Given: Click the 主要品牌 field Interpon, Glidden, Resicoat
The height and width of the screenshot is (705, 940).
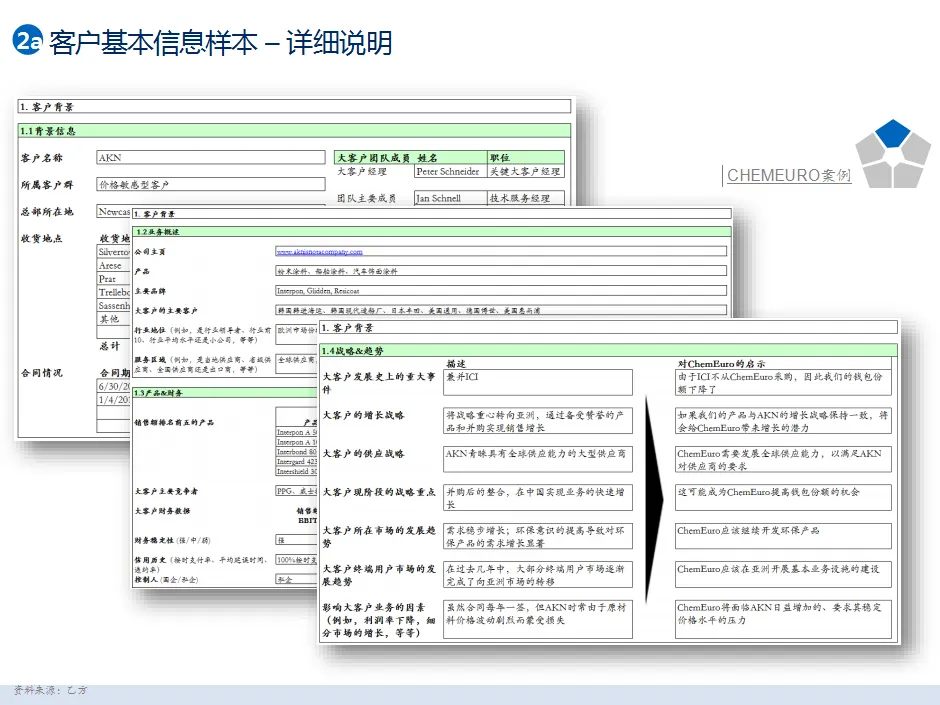Looking at the screenshot, I should point(501,291).
